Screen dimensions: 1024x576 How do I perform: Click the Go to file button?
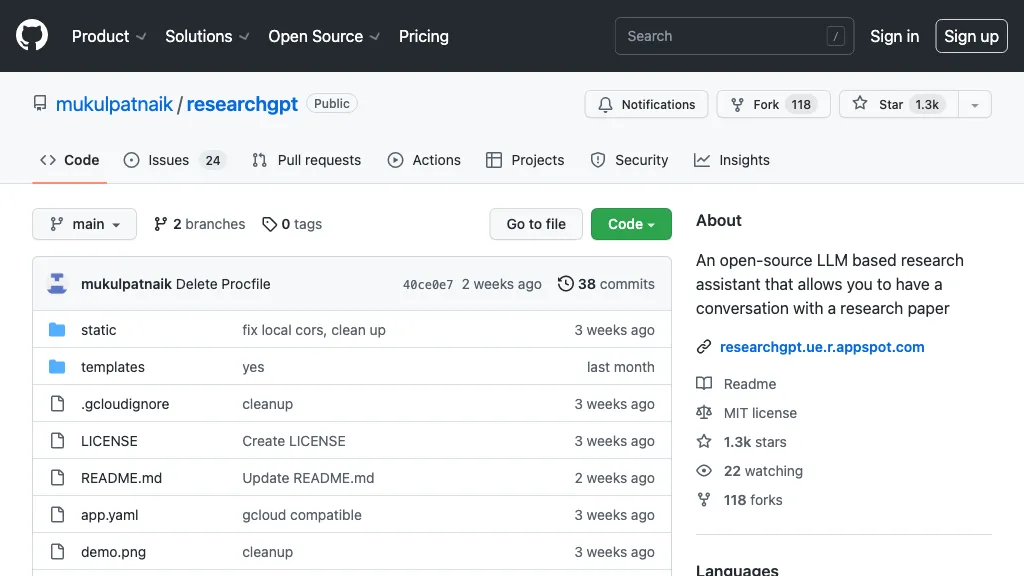[x=535, y=224]
